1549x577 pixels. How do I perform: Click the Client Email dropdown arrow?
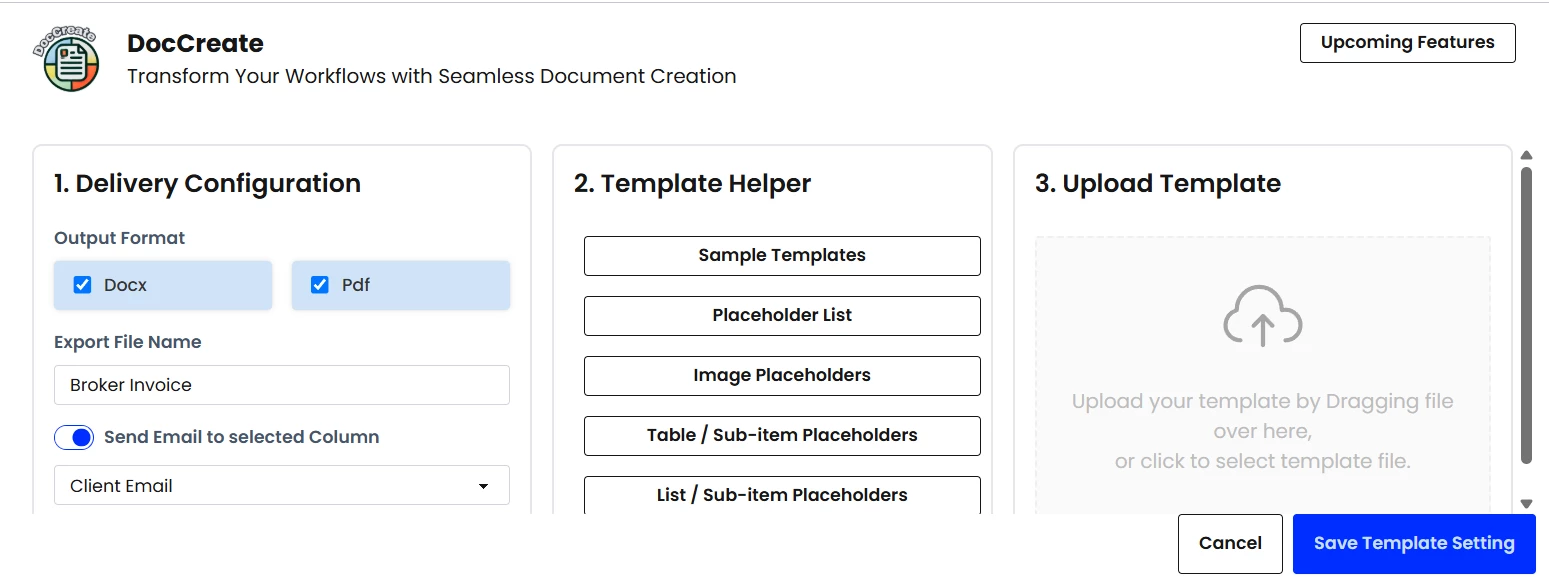pyautogui.click(x=483, y=486)
